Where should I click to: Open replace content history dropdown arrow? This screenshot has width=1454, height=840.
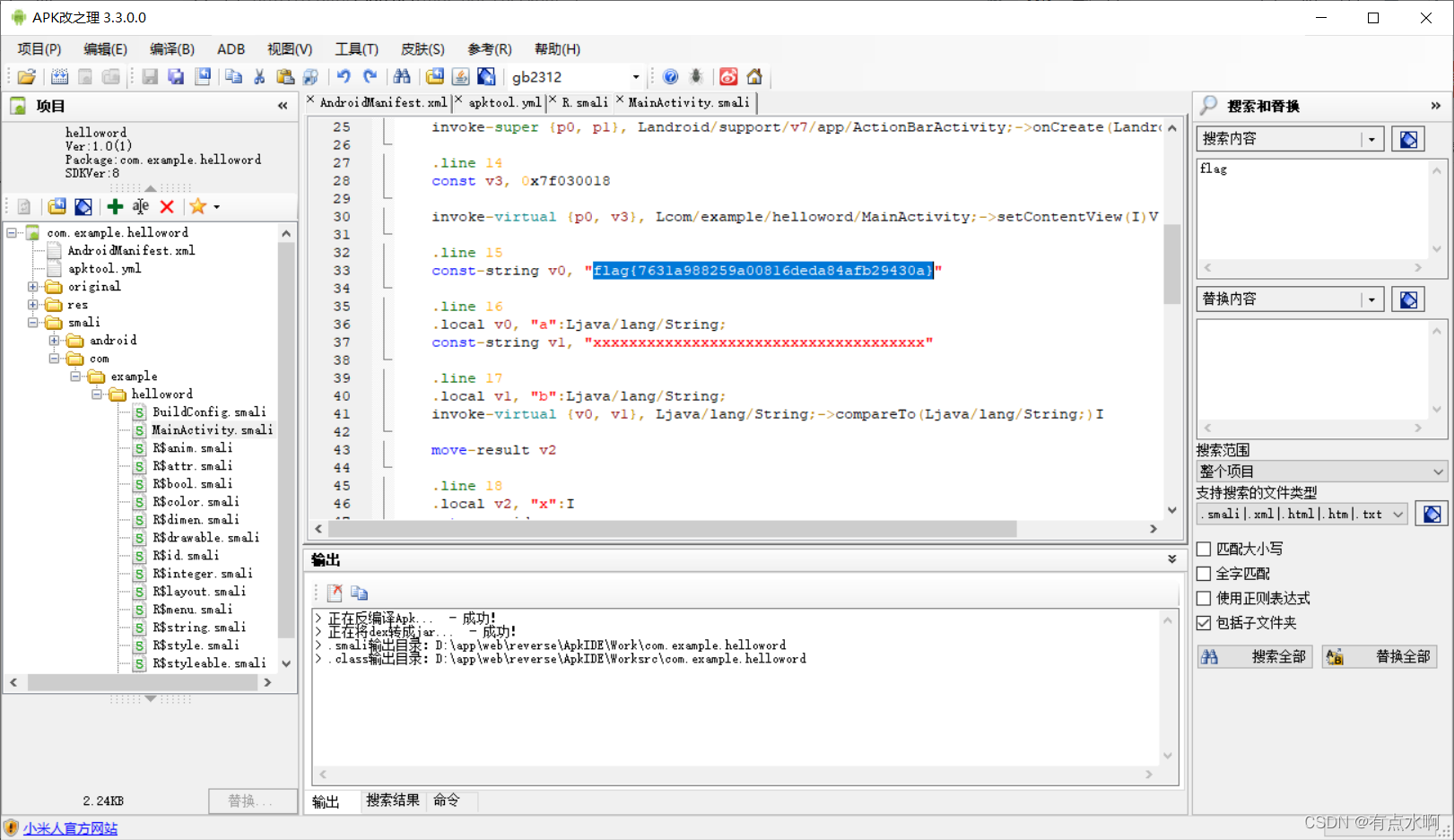tap(1371, 299)
